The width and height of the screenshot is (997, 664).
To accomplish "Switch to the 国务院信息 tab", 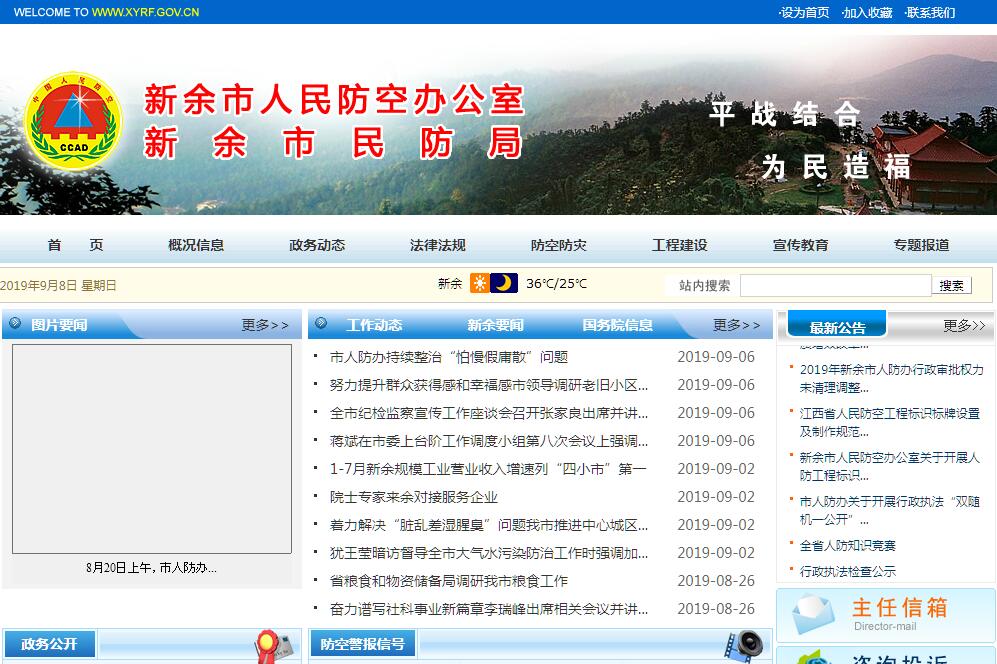I will pos(618,325).
